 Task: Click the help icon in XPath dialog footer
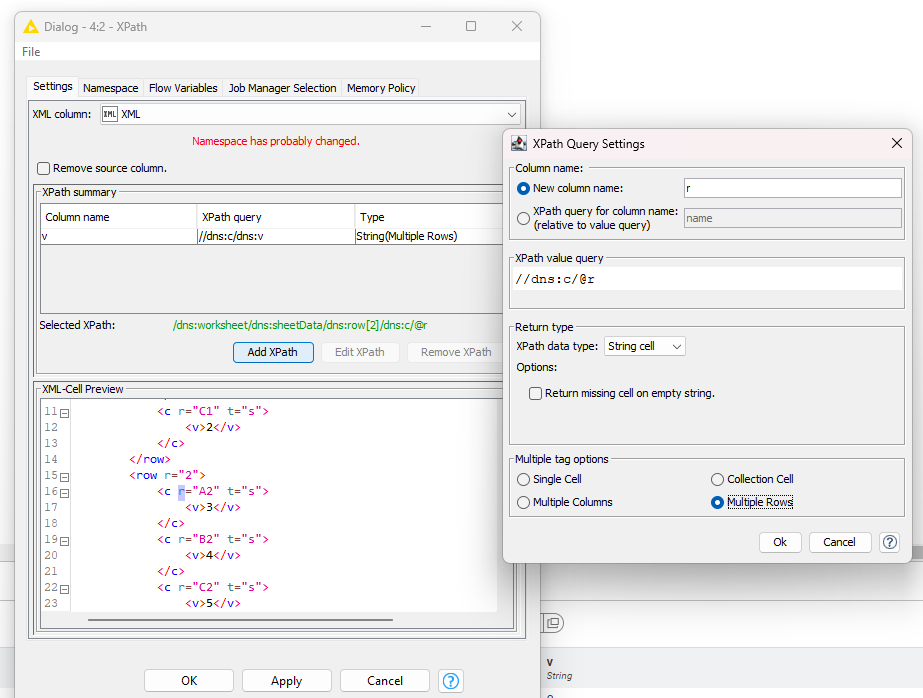[x=451, y=681]
